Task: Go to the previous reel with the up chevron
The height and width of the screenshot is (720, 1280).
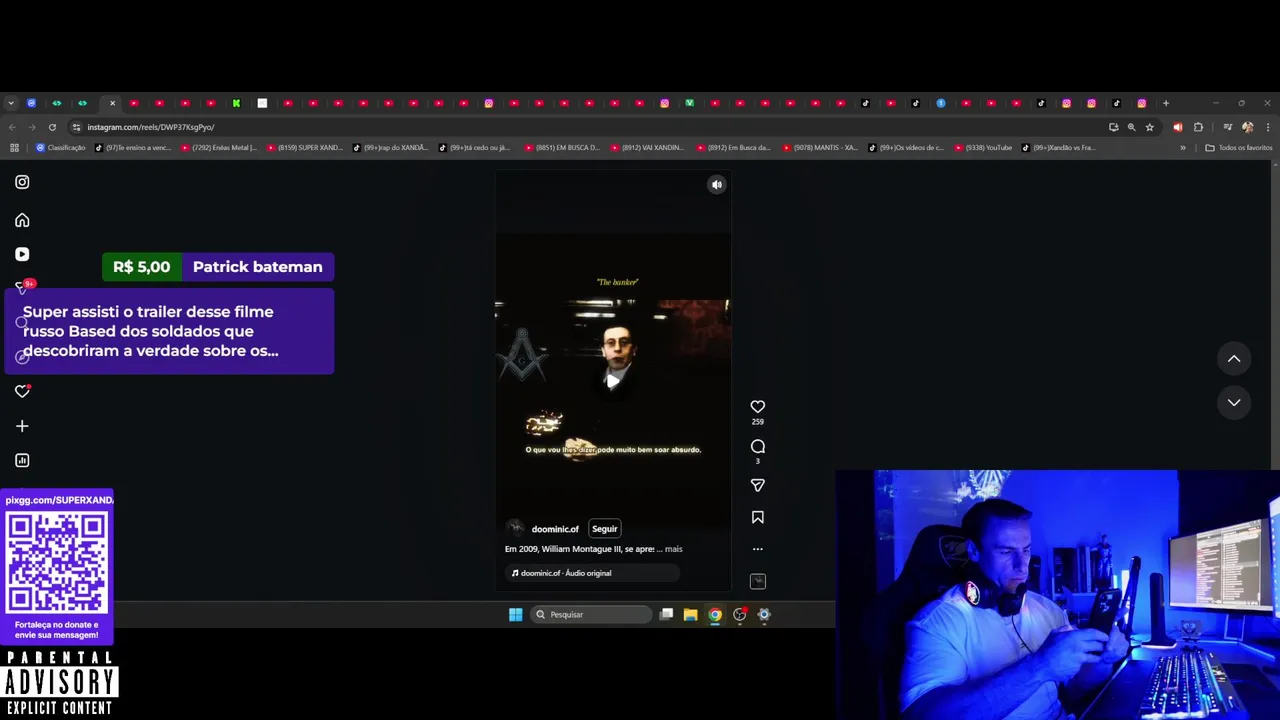Action: (x=1234, y=359)
